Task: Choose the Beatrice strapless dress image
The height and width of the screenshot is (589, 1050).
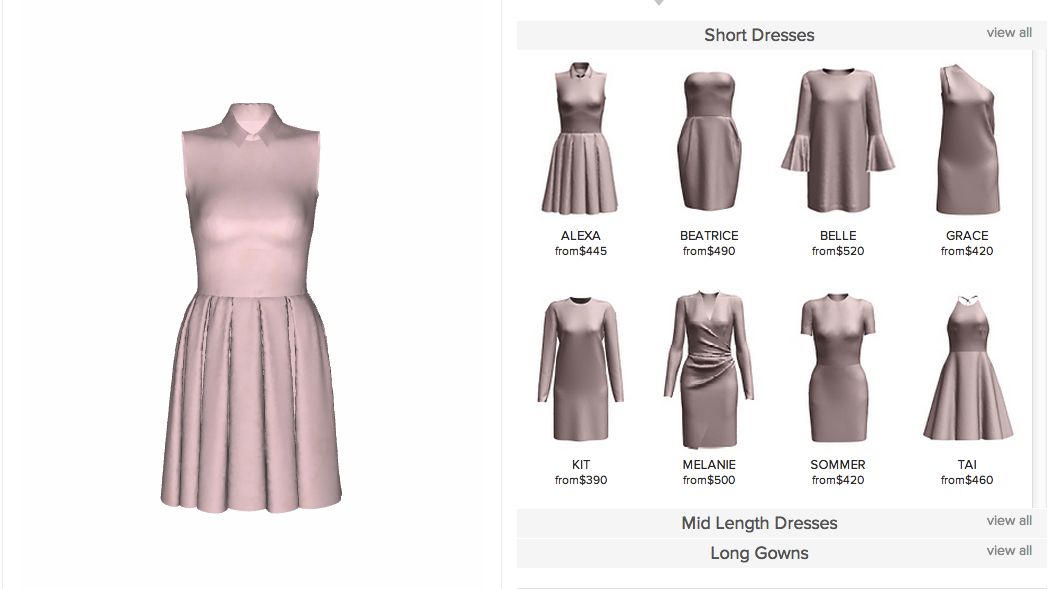Action: click(708, 140)
